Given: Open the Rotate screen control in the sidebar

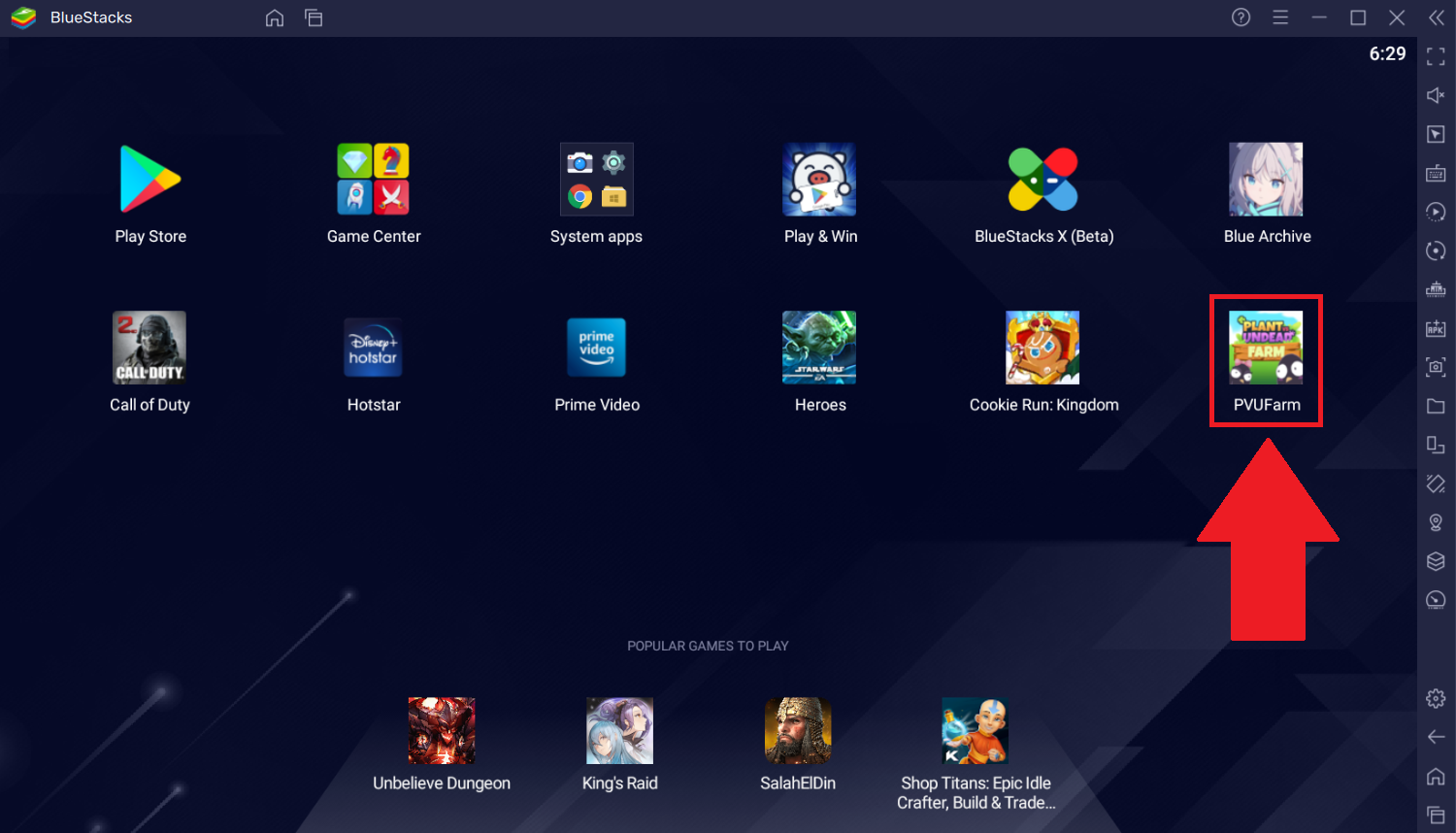Looking at the screenshot, I should 1436,250.
